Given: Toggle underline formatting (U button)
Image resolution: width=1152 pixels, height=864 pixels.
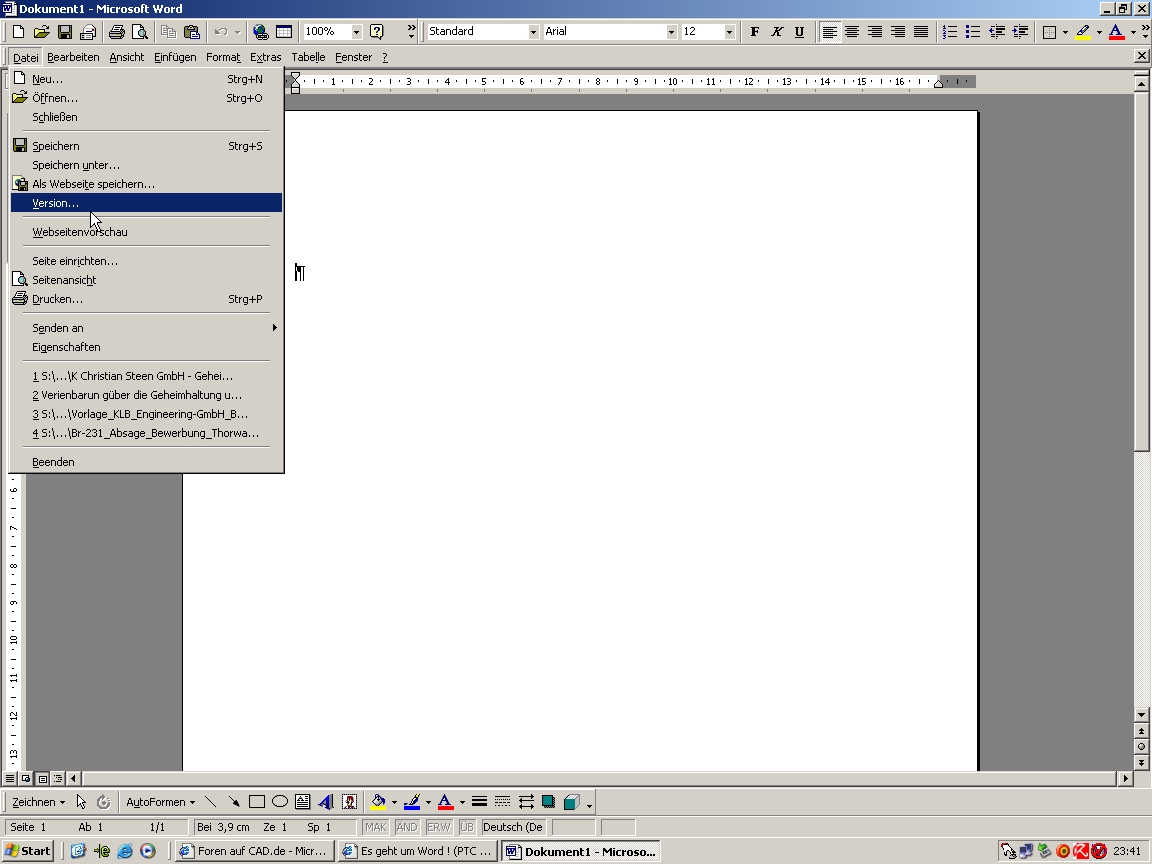Looking at the screenshot, I should click(799, 32).
